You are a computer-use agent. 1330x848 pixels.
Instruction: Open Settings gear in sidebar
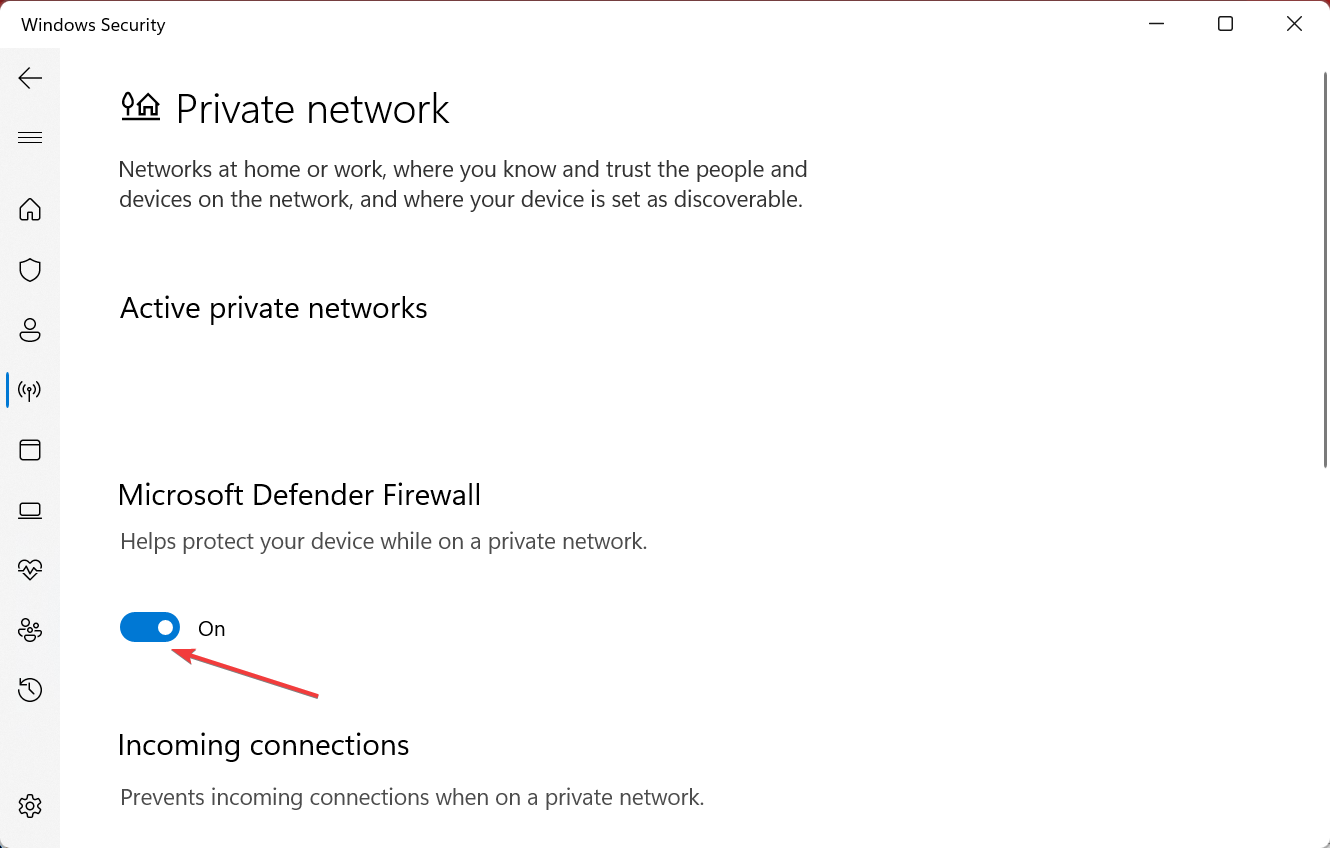click(x=30, y=805)
